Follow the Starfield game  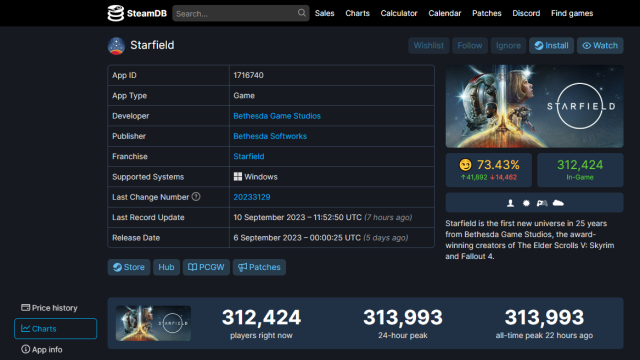click(x=470, y=45)
